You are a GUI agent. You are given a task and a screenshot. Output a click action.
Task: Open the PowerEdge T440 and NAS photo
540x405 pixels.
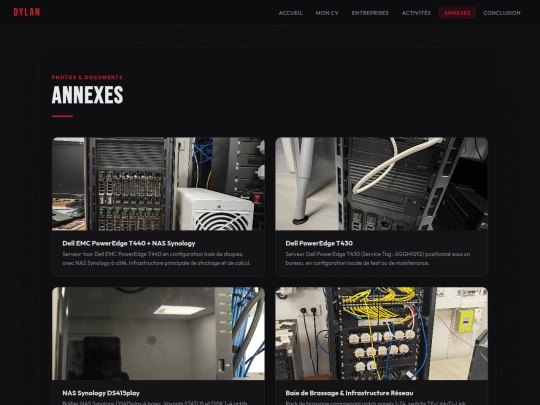(158, 184)
